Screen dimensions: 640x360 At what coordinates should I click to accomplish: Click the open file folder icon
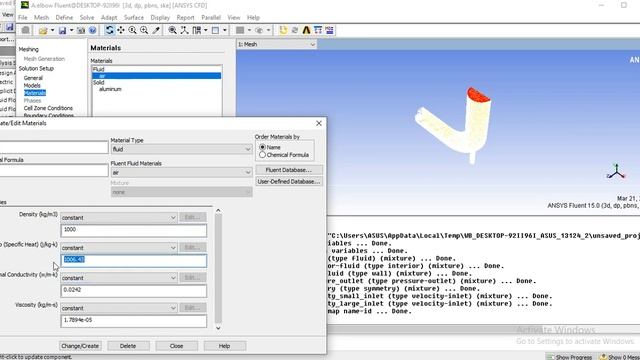[x=43, y=30]
